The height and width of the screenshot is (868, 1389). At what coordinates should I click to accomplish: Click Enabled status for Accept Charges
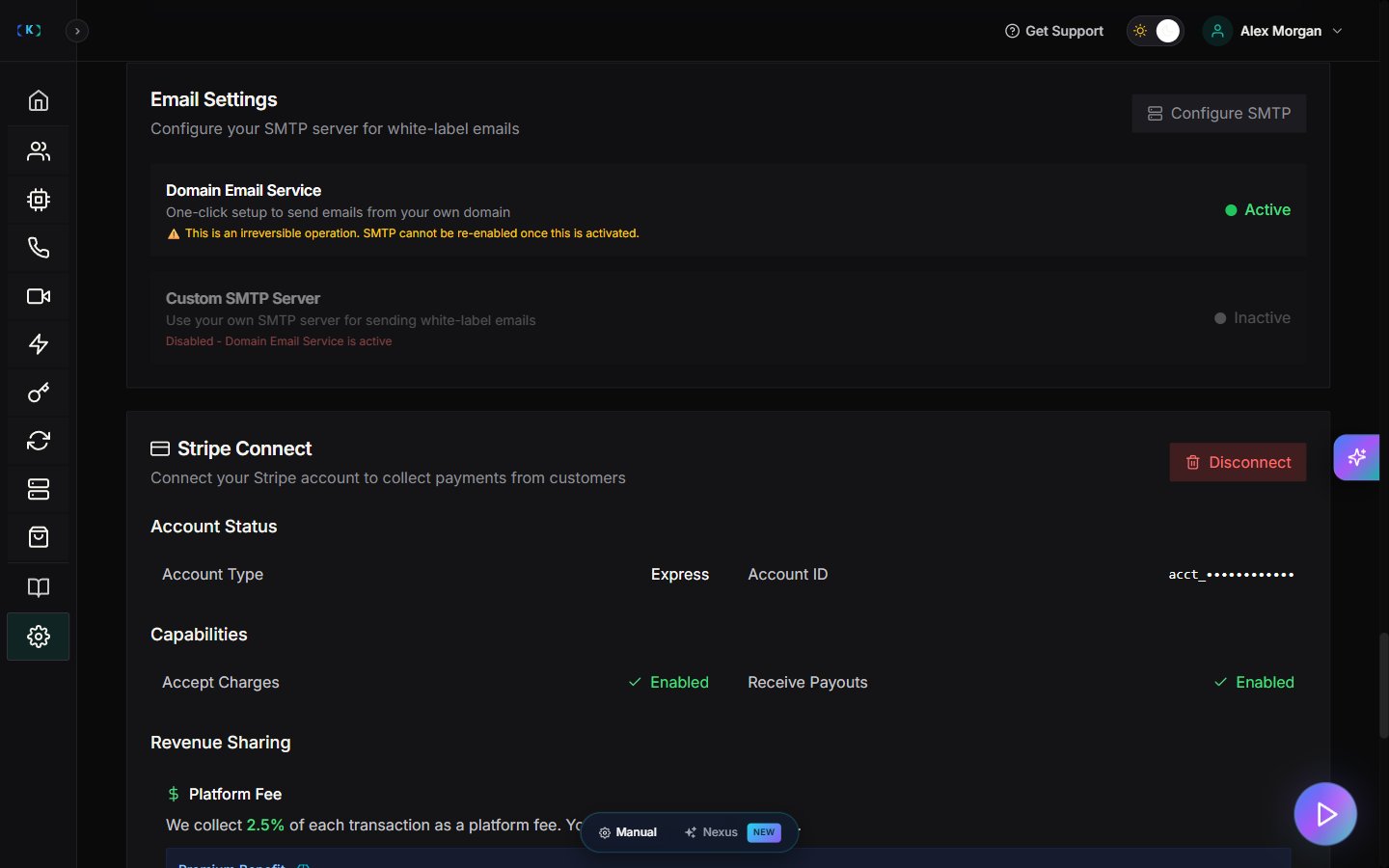[668, 682]
